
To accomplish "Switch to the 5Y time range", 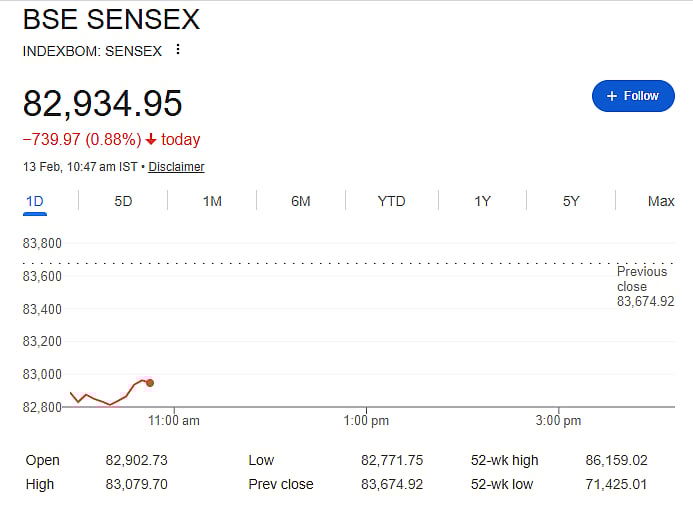I will pyautogui.click(x=571, y=201).
